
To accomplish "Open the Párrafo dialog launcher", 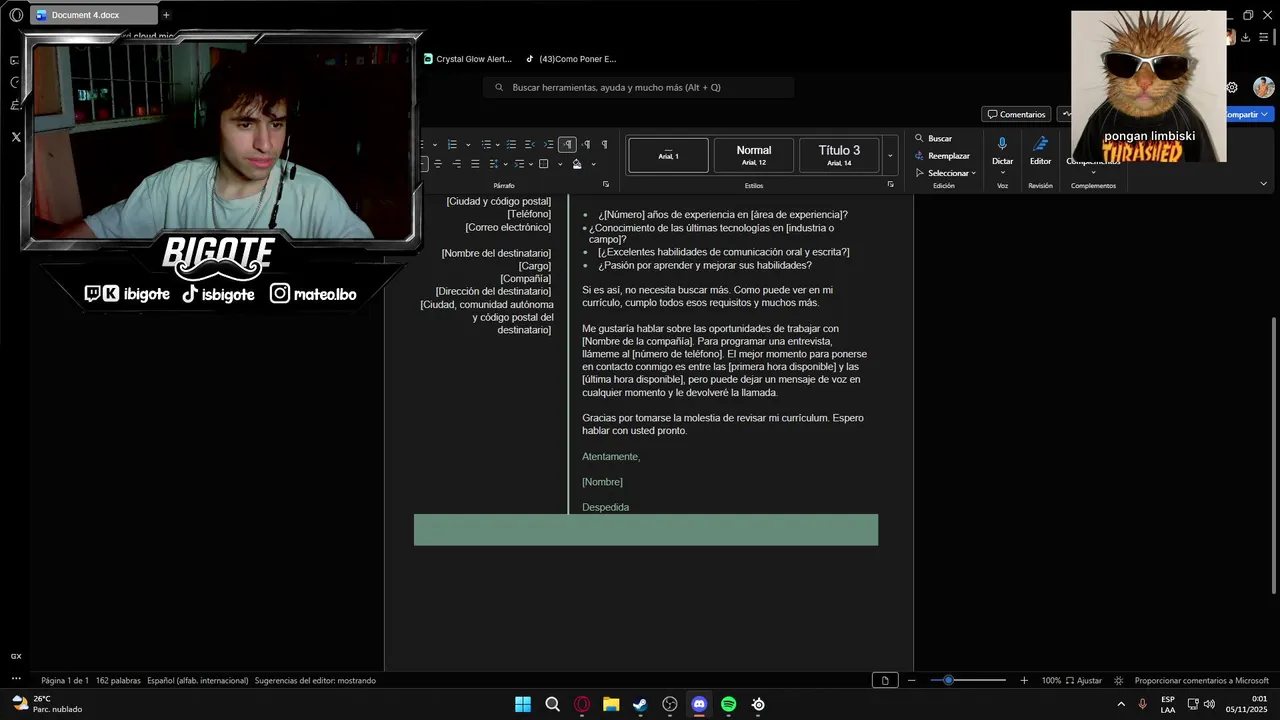I will tap(606, 184).
